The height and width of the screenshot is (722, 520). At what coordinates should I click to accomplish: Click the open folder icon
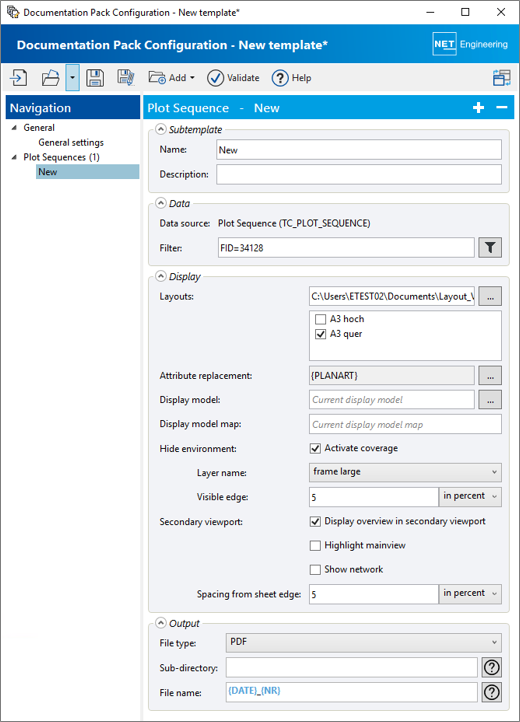click(x=50, y=78)
